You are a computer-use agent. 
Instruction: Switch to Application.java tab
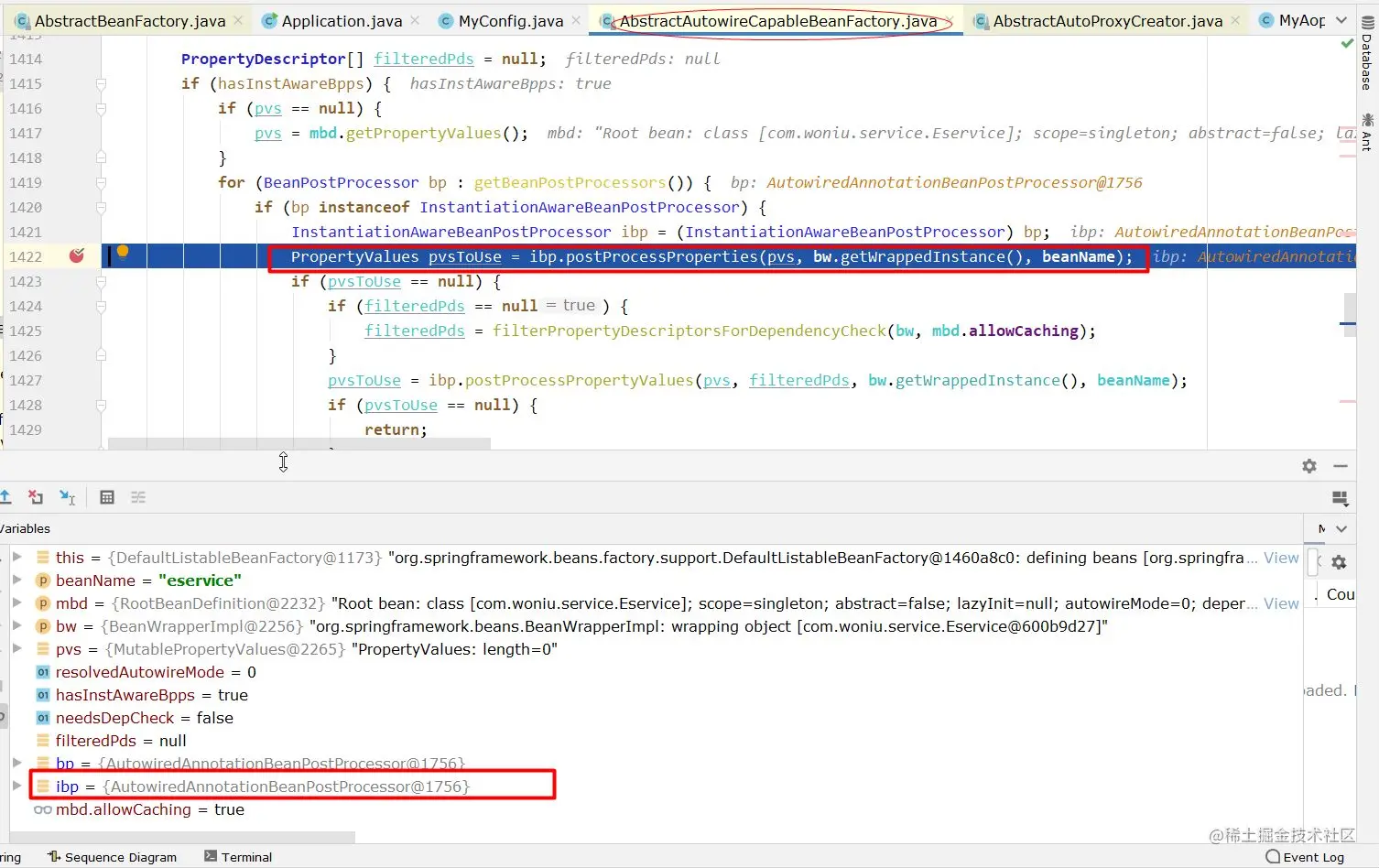tap(342, 21)
